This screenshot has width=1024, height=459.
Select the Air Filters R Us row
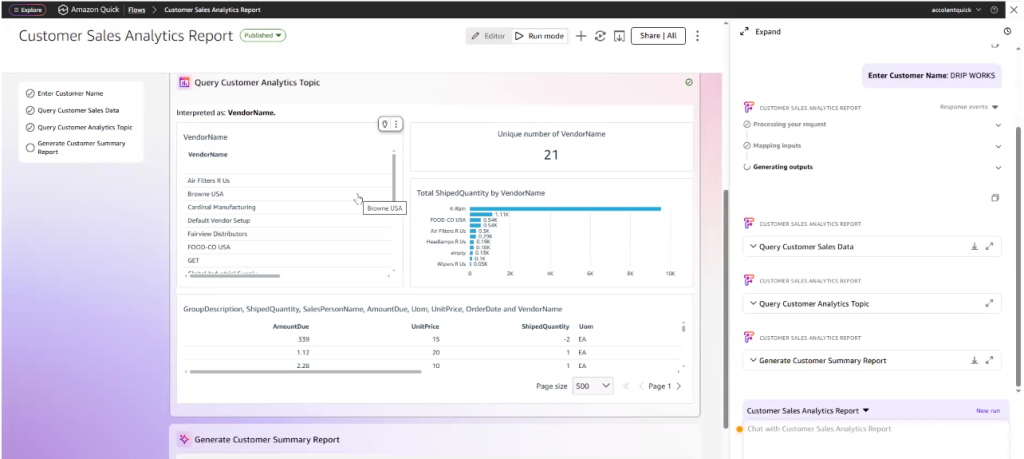pos(287,181)
